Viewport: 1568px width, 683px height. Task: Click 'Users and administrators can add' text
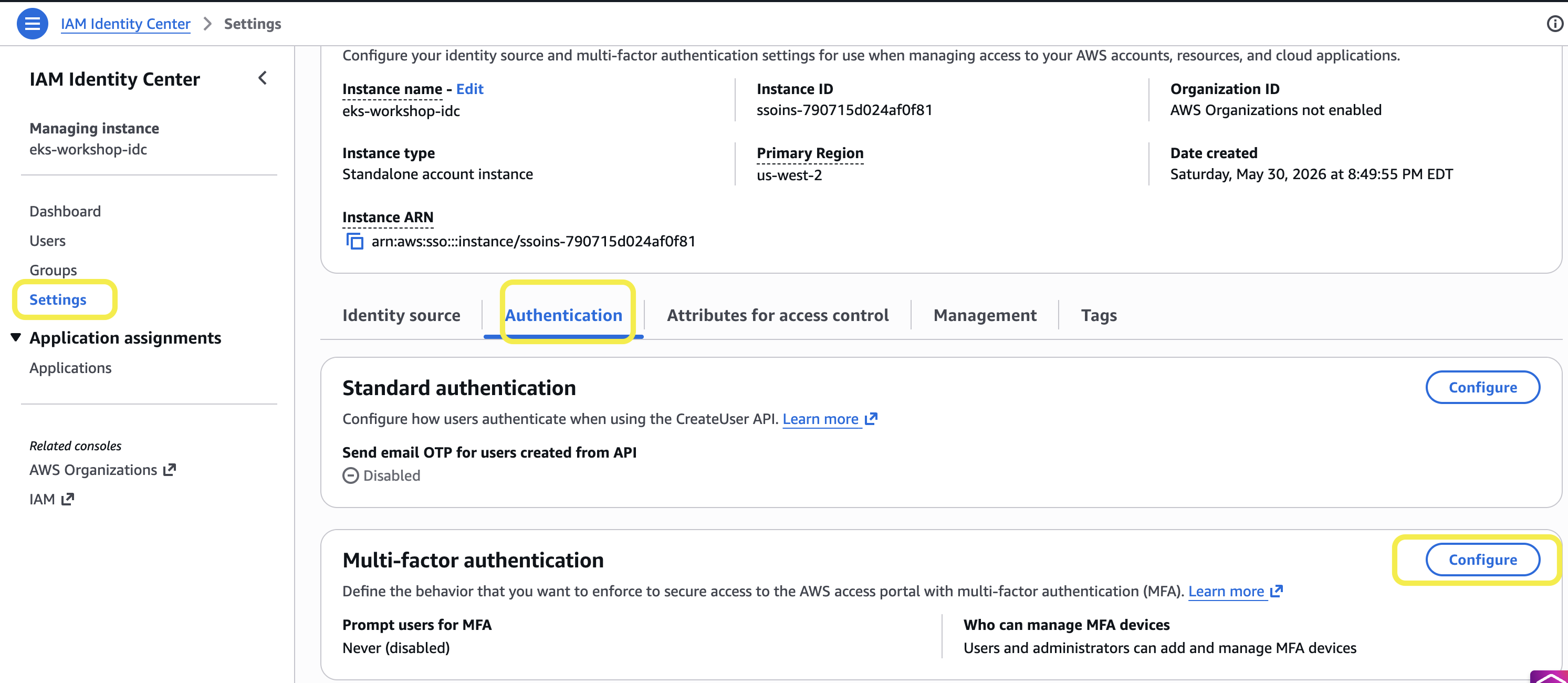1159,648
